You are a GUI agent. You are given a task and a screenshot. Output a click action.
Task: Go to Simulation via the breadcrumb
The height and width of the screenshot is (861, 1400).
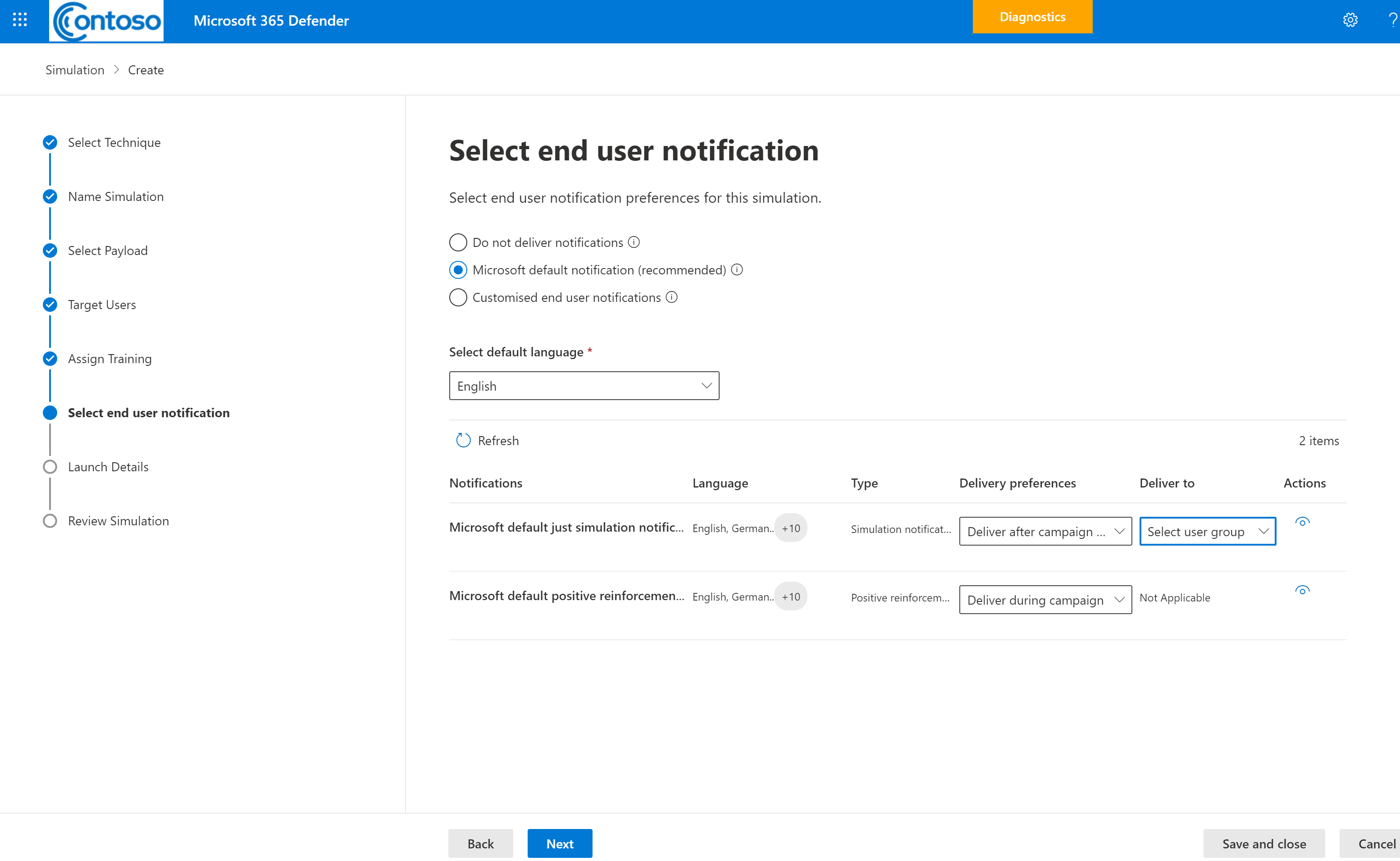click(75, 69)
